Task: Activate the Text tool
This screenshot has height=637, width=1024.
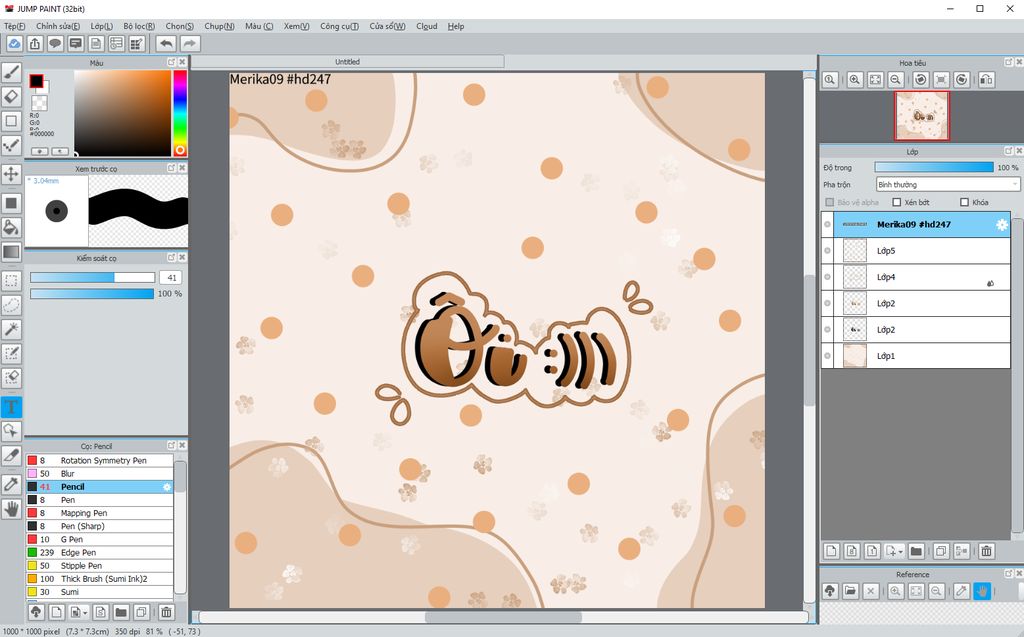Action: 11,406
